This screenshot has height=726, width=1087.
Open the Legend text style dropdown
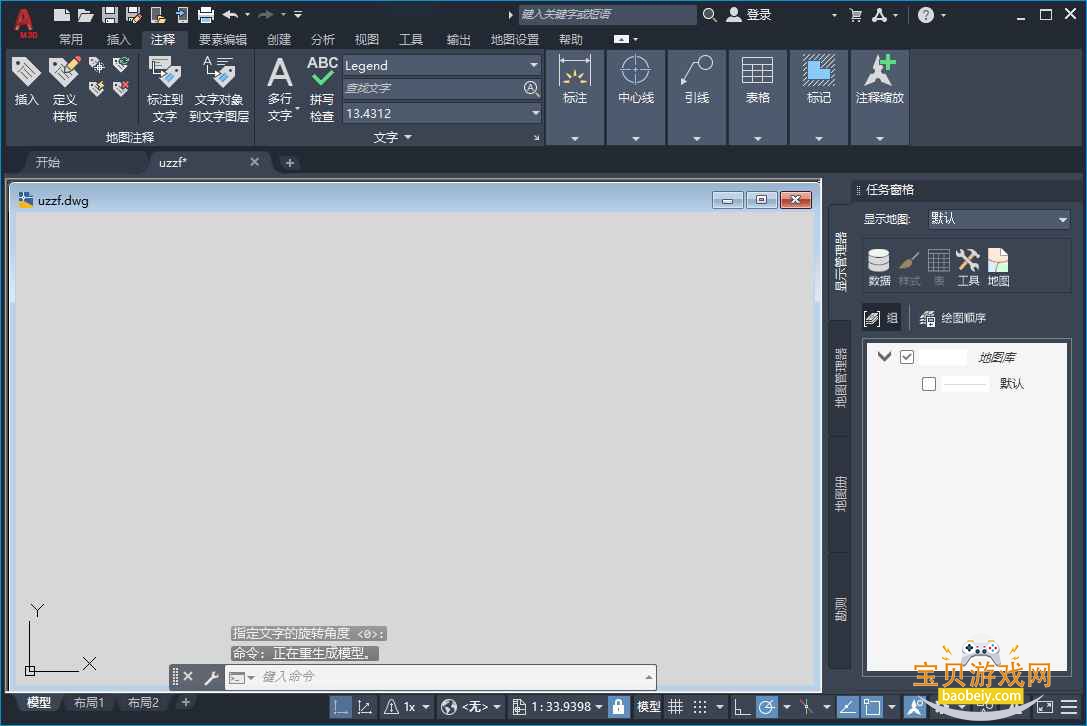click(534, 65)
